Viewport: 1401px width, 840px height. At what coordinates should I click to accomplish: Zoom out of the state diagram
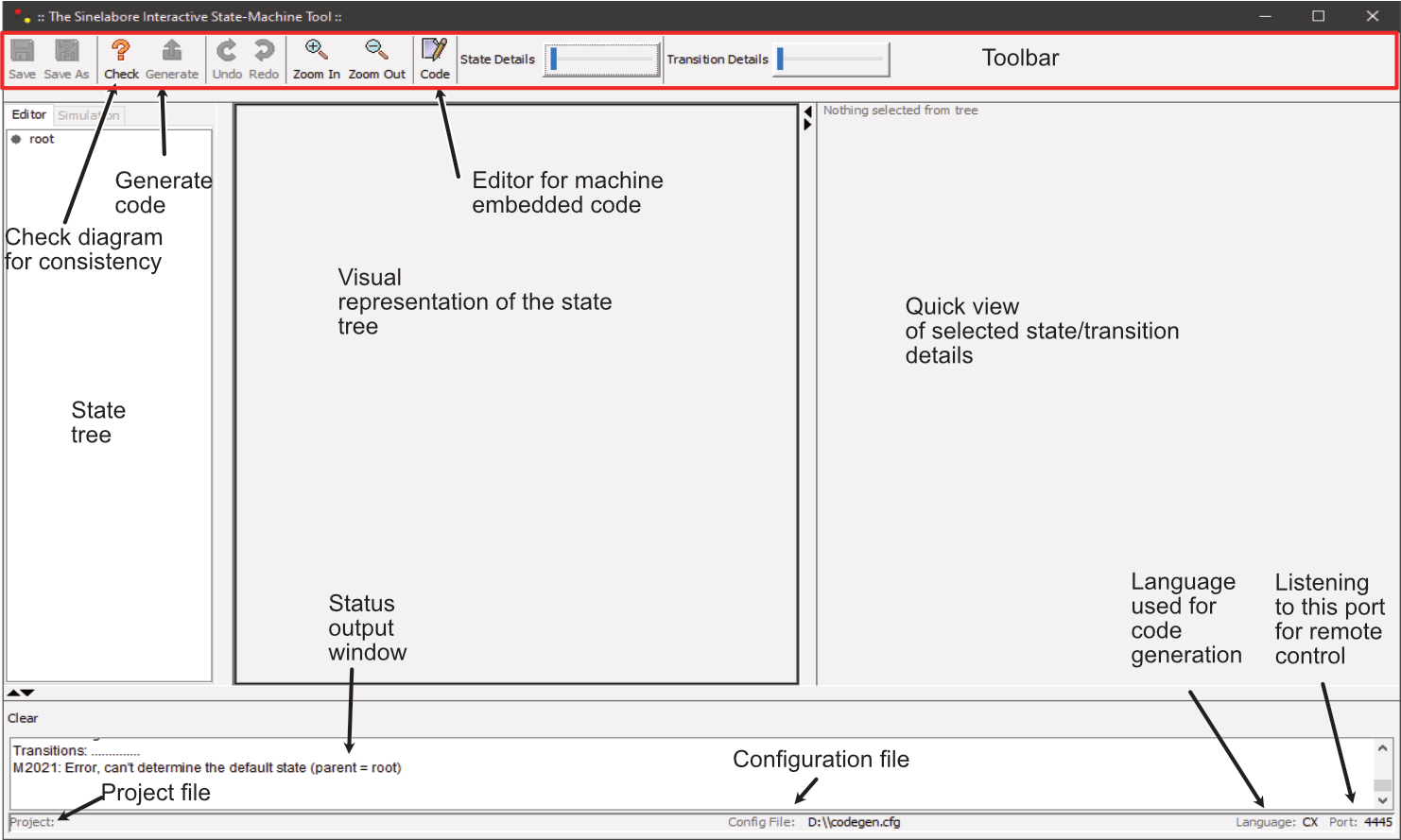click(376, 52)
